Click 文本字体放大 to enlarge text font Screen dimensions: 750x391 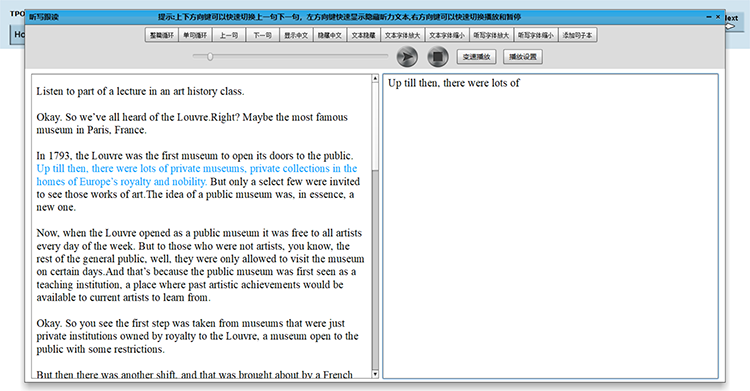pos(402,35)
